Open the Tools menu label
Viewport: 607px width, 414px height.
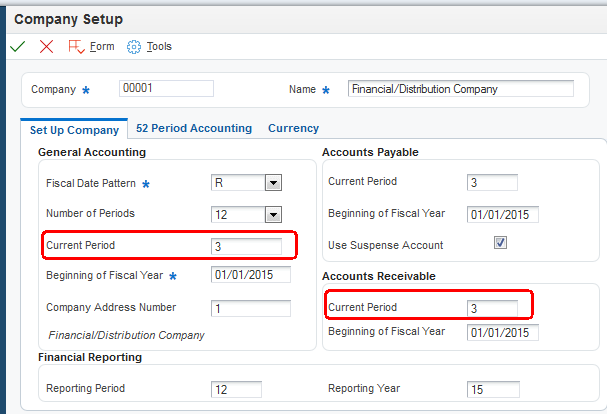[x=159, y=47]
